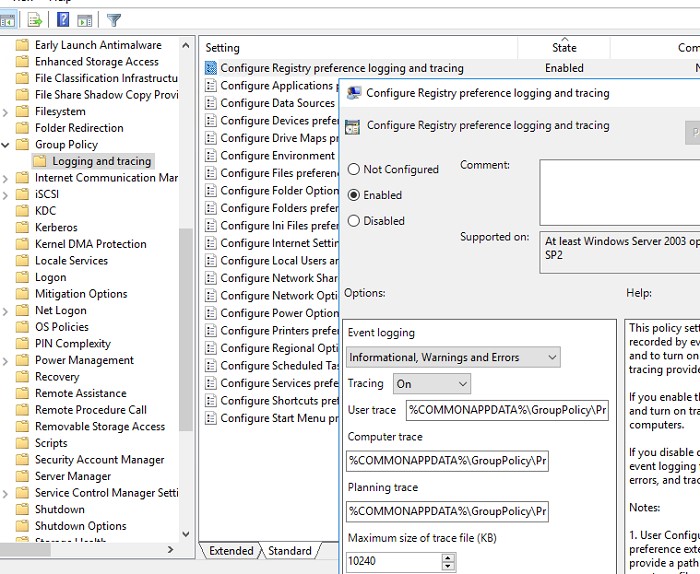
Task: Expand the iSCSI tree node
Action: (5, 195)
